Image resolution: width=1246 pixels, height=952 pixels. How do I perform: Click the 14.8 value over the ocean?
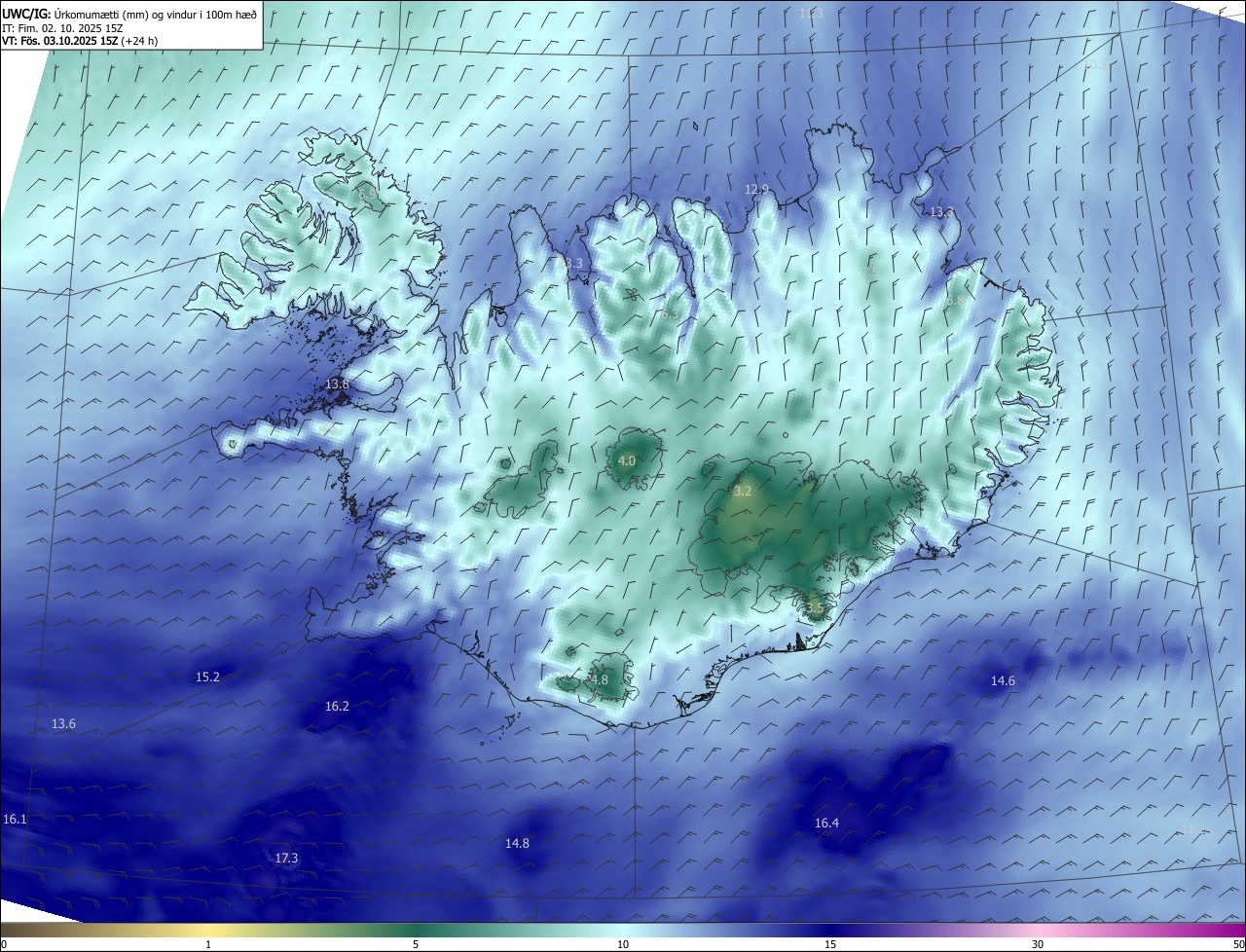(x=517, y=843)
